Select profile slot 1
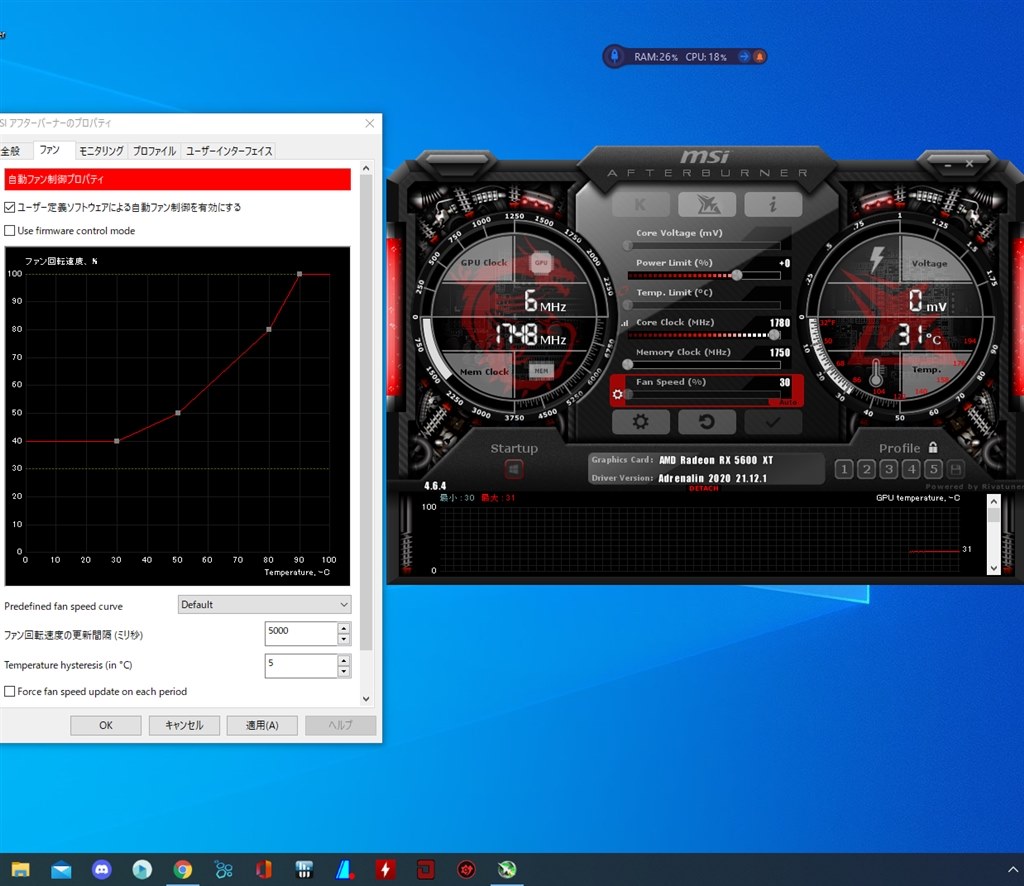Viewport: 1024px width, 886px height. [x=844, y=469]
